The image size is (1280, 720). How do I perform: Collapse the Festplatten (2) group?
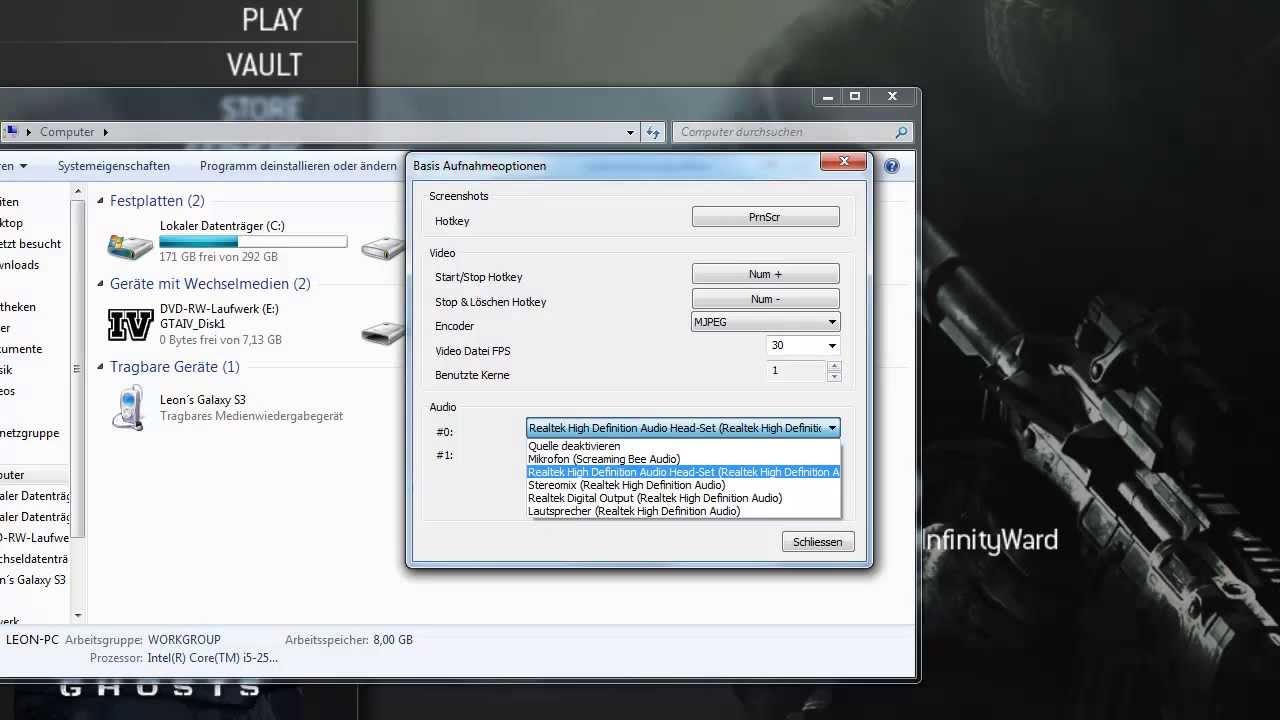pyautogui.click(x=101, y=201)
